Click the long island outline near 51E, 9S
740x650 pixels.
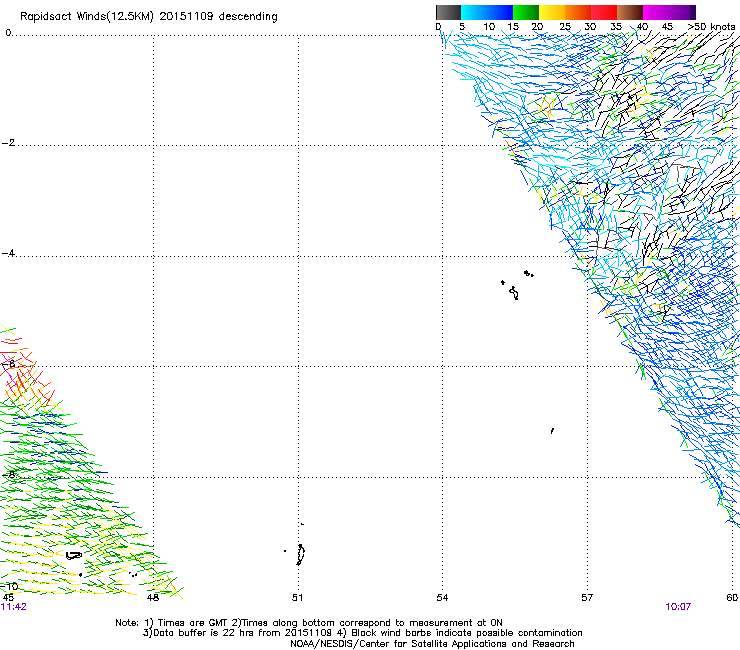(300, 554)
